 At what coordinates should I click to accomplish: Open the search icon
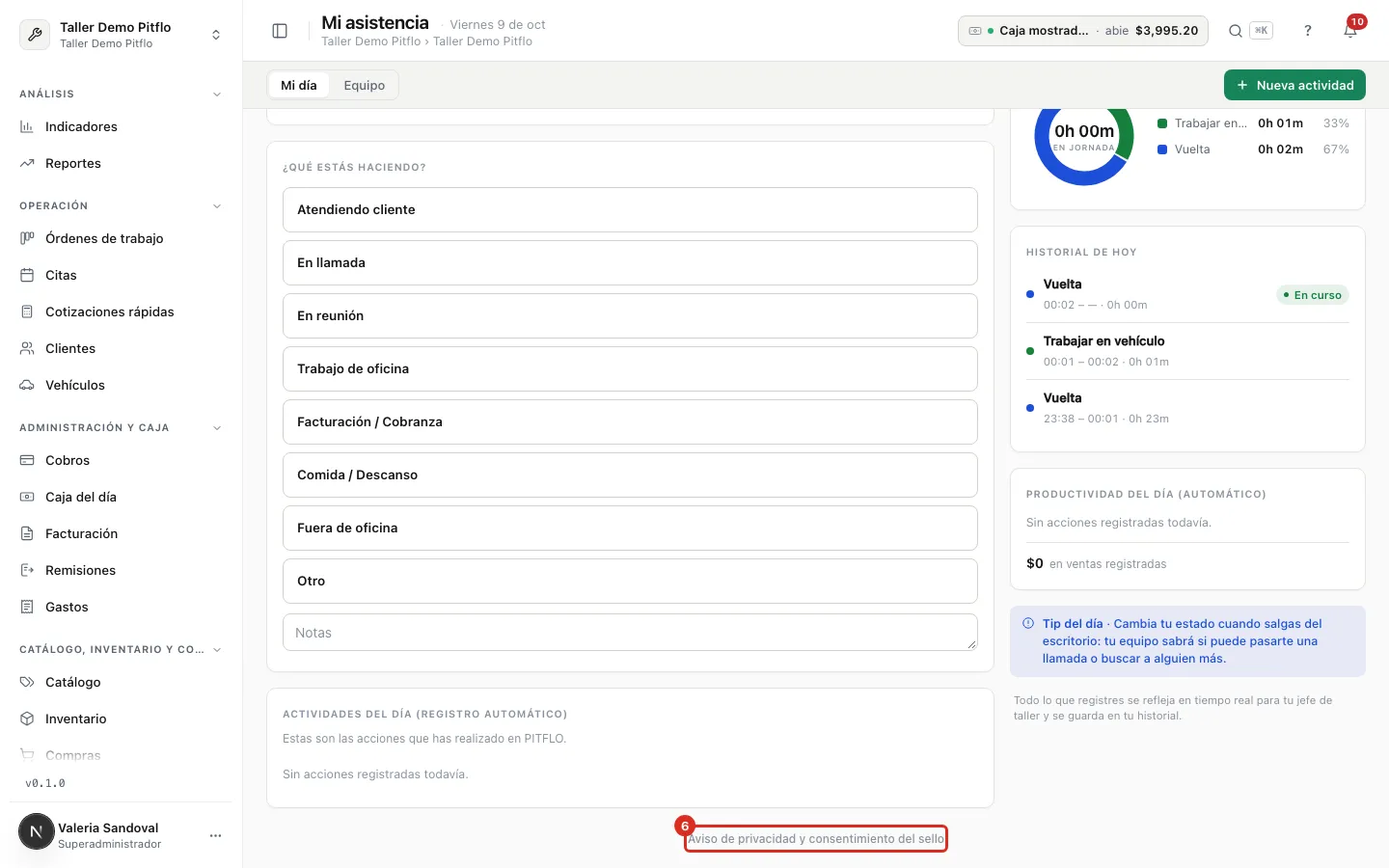pyautogui.click(x=1235, y=31)
